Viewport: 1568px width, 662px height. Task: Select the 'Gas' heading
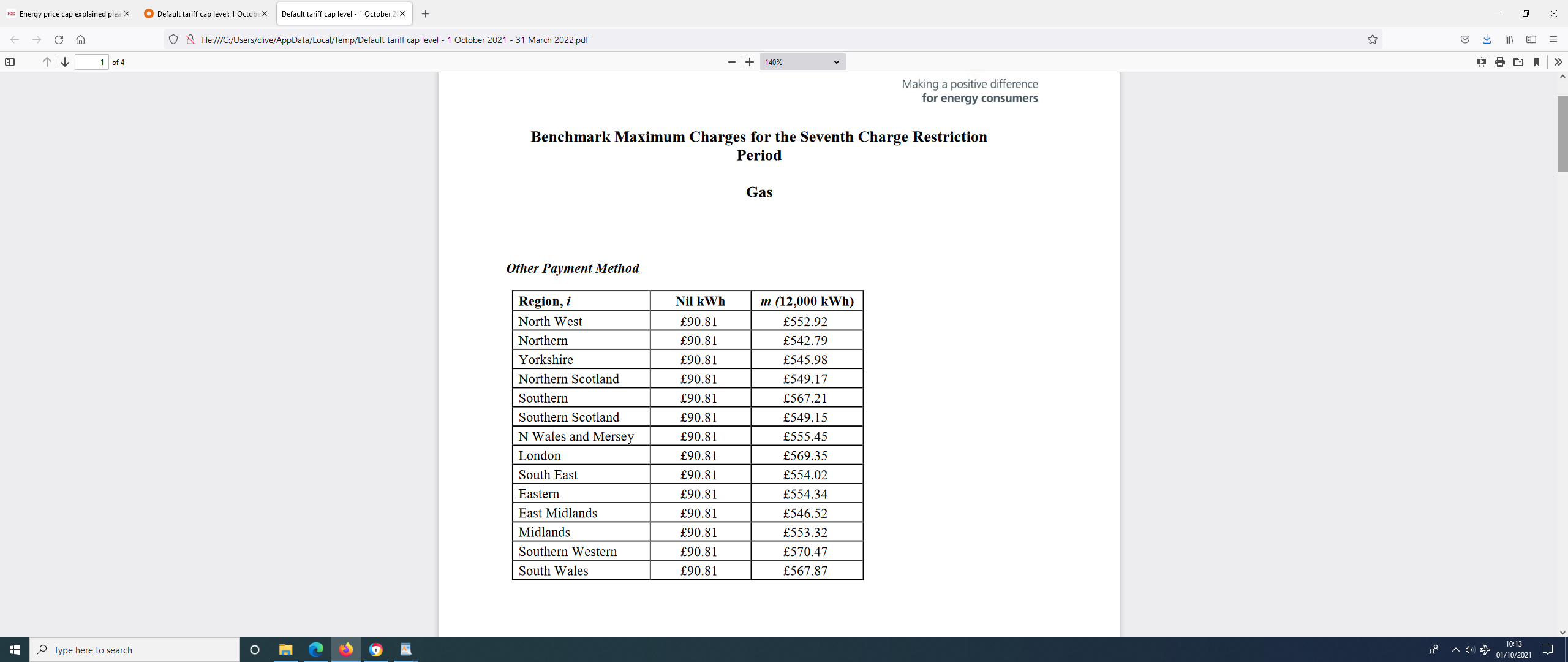(x=759, y=192)
